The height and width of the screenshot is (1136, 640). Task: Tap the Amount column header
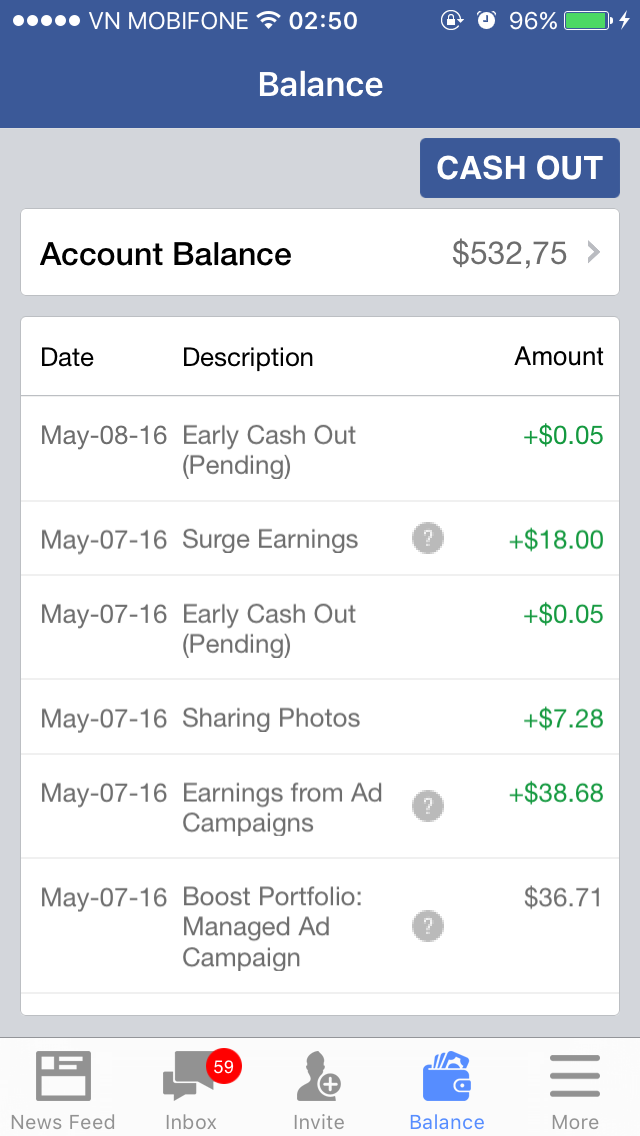tap(559, 357)
